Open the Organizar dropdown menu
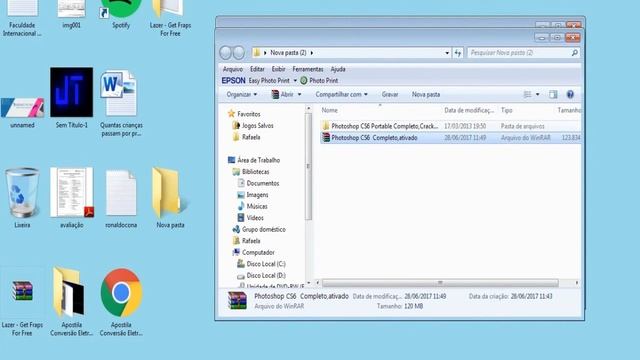The image size is (640, 360). click(x=242, y=94)
